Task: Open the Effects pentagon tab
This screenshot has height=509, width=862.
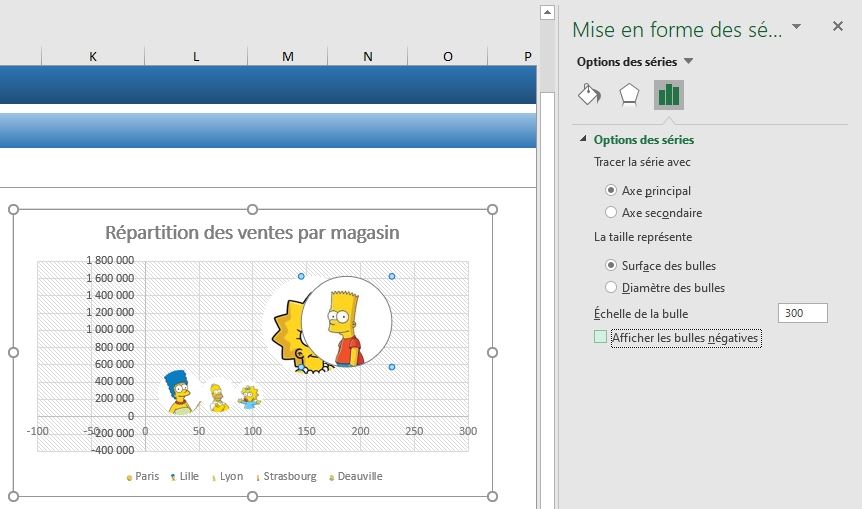Action: point(629,95)
